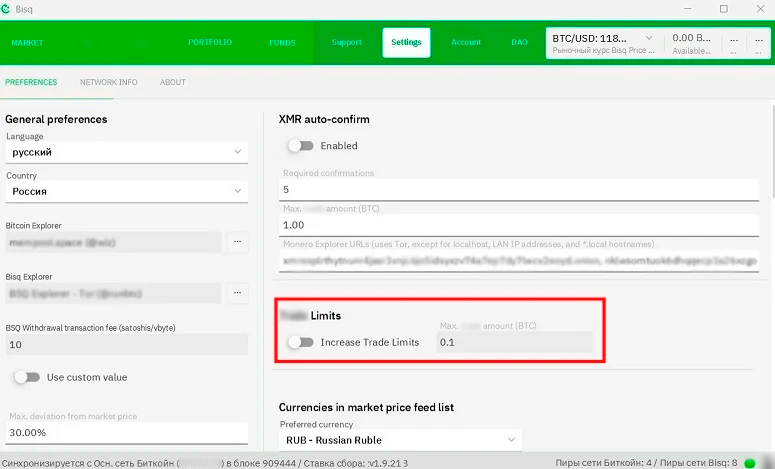This screenshot has height=469, width=775.
Task: Go to the Portfolio section
Action: [210, 43]
